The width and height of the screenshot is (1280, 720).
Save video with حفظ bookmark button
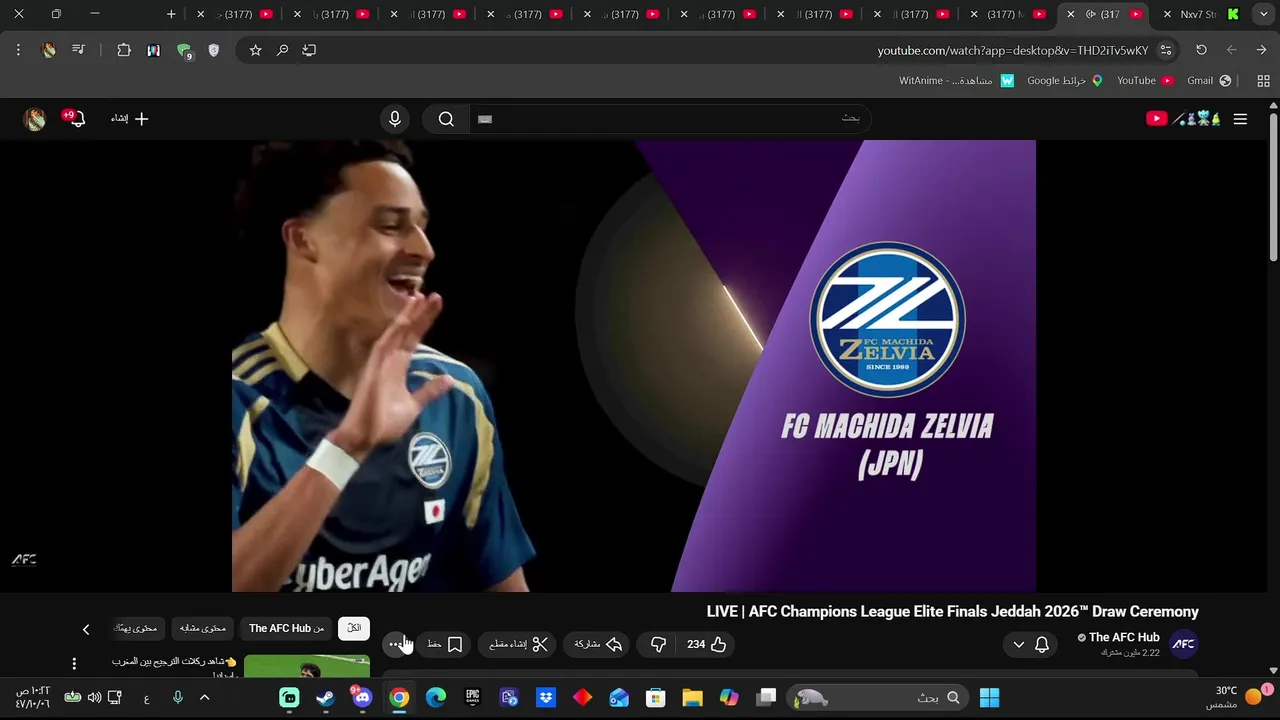click(445, 645)
